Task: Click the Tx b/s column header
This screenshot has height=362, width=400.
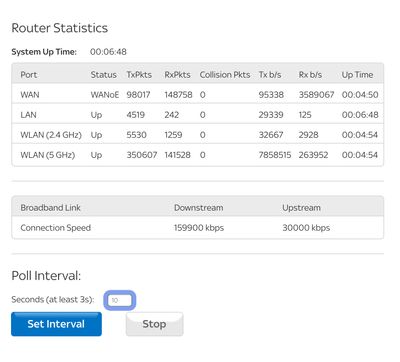Action: click(x=270, y=75)
